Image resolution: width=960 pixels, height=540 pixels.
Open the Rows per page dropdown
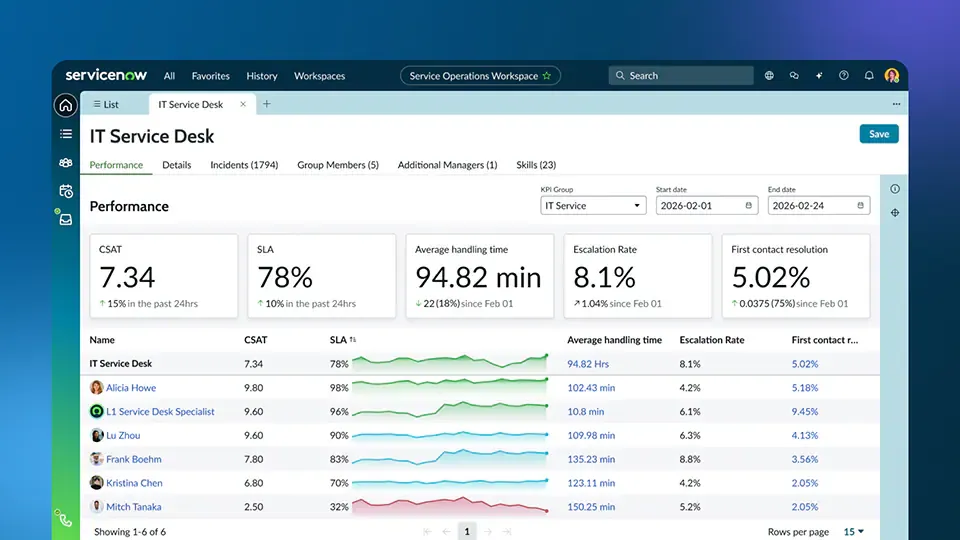853,531
